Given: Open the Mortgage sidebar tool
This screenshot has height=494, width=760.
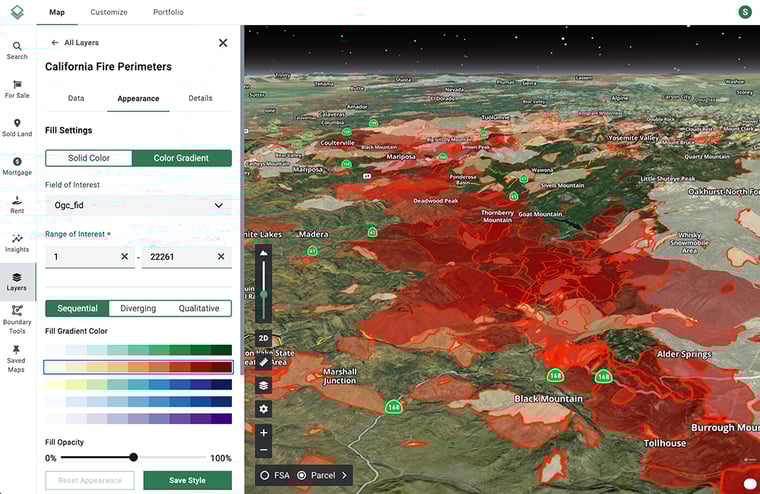Looking at the screenshot, I should [17, 166].
